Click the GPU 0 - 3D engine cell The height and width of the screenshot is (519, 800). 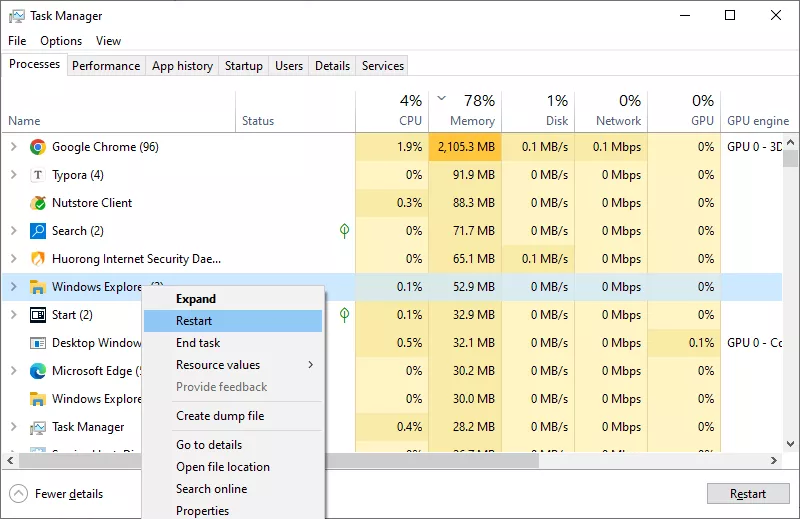click(752, 147)
